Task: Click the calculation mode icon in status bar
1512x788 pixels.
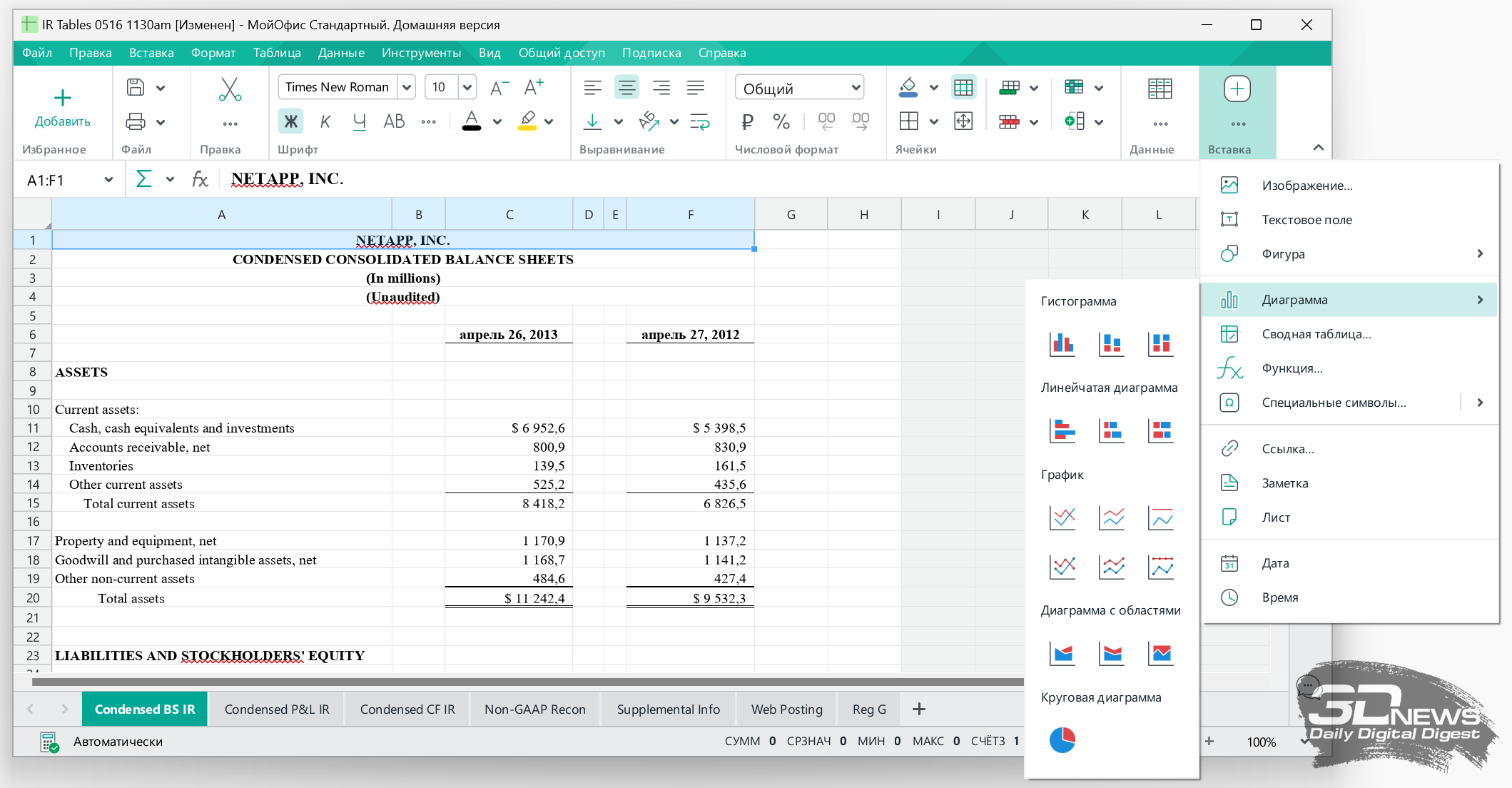Action: click(49, 742)
